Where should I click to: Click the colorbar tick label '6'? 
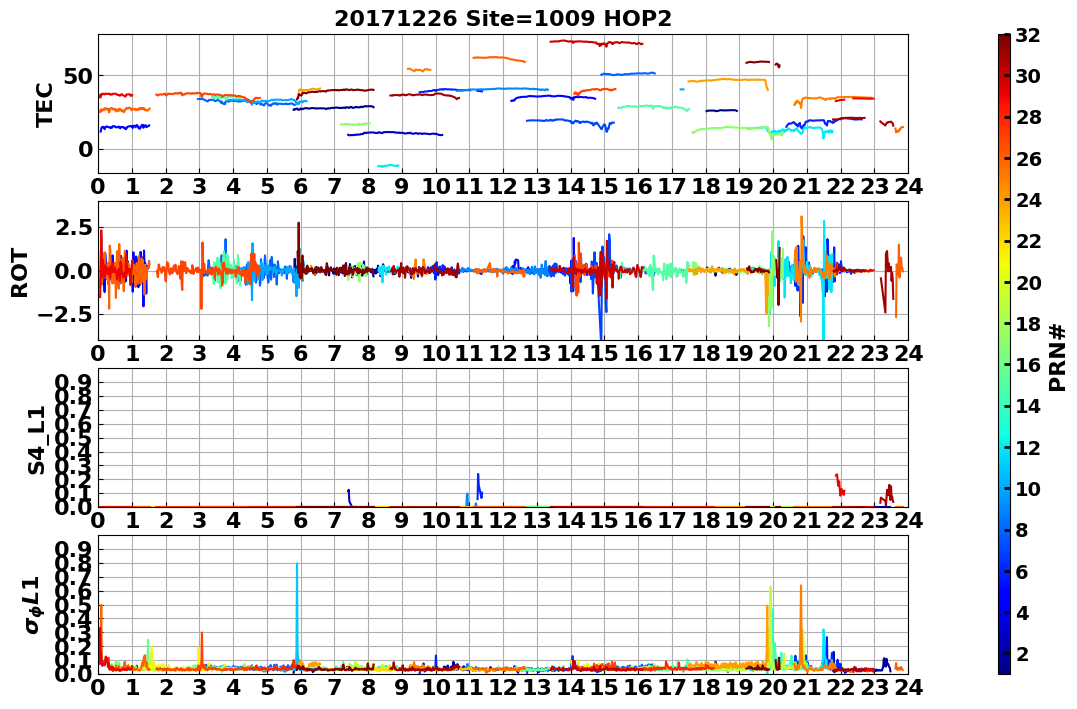pos(1022,571)
